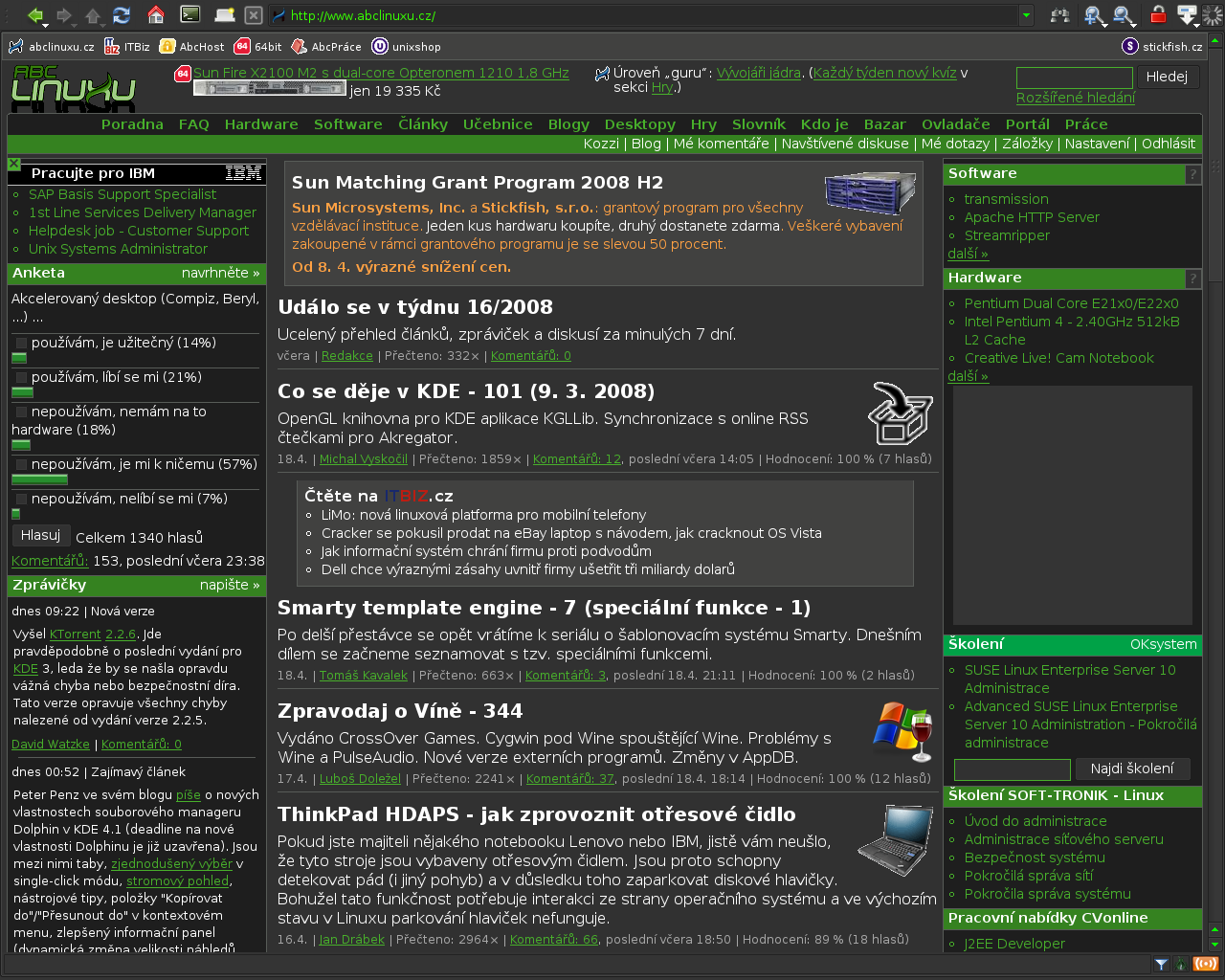Image resolution: width=1225 pixels, height=980 pixels.
Task: Open the 'Rozšířené hledání' link
Action: coord(1076,98)
